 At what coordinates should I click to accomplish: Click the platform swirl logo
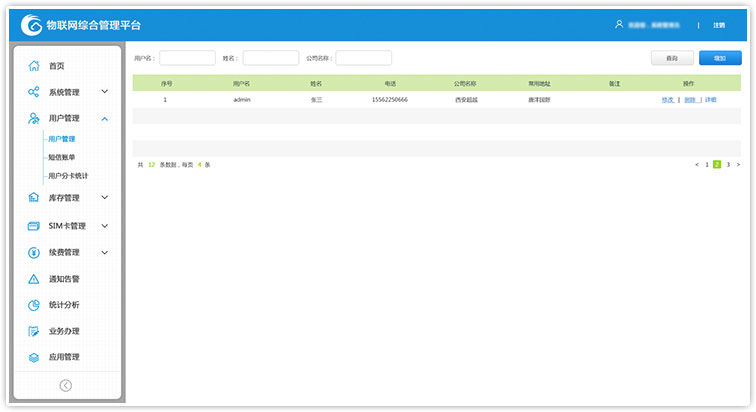[32, 25]
